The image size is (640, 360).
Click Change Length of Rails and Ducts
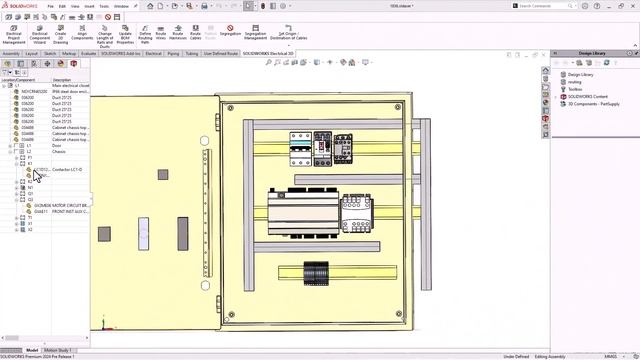[104, 36]
